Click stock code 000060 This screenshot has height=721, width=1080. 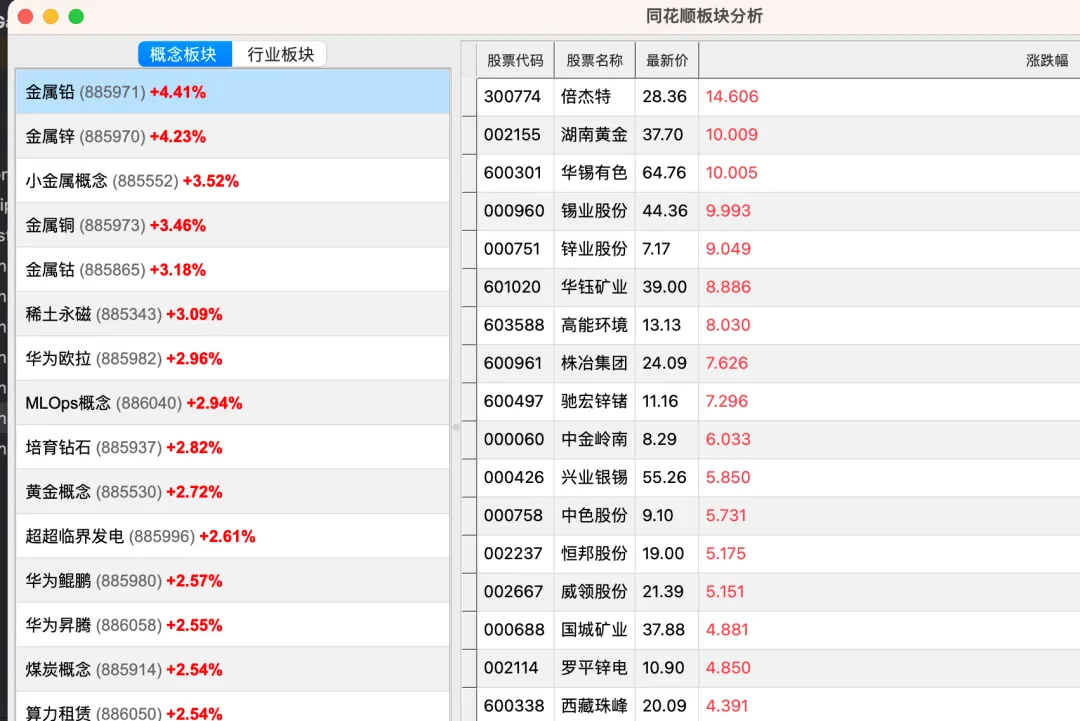click(514, 439)
